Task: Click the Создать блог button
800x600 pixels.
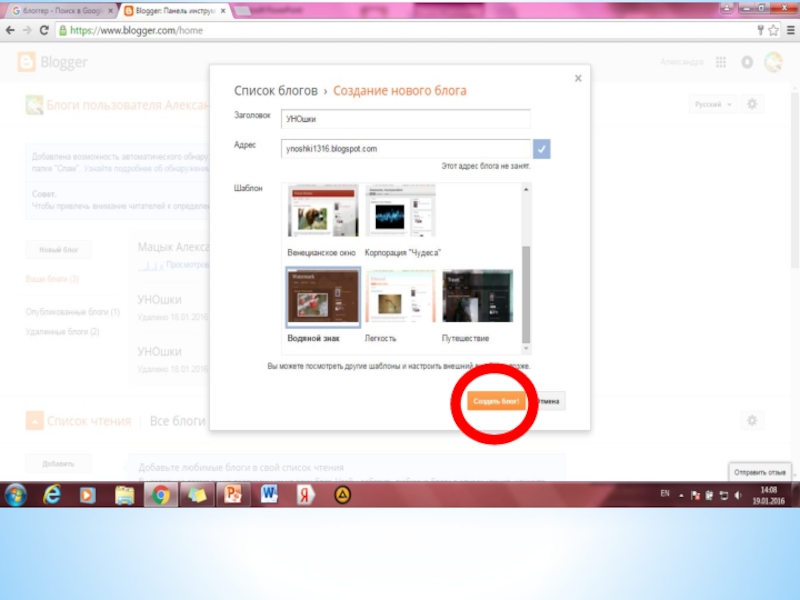Action: [496, 401]
